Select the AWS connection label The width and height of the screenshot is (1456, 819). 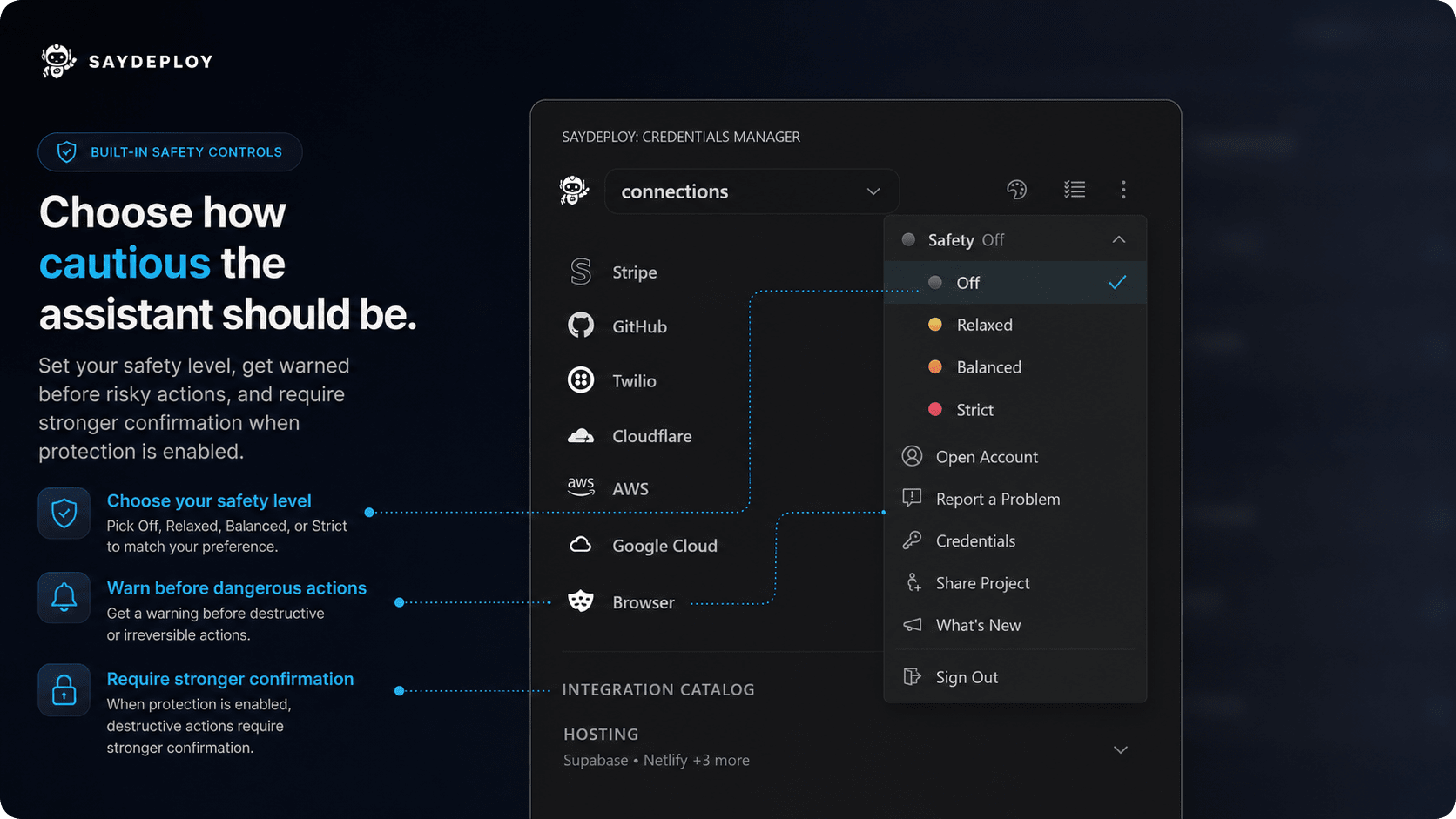point(630,489)
